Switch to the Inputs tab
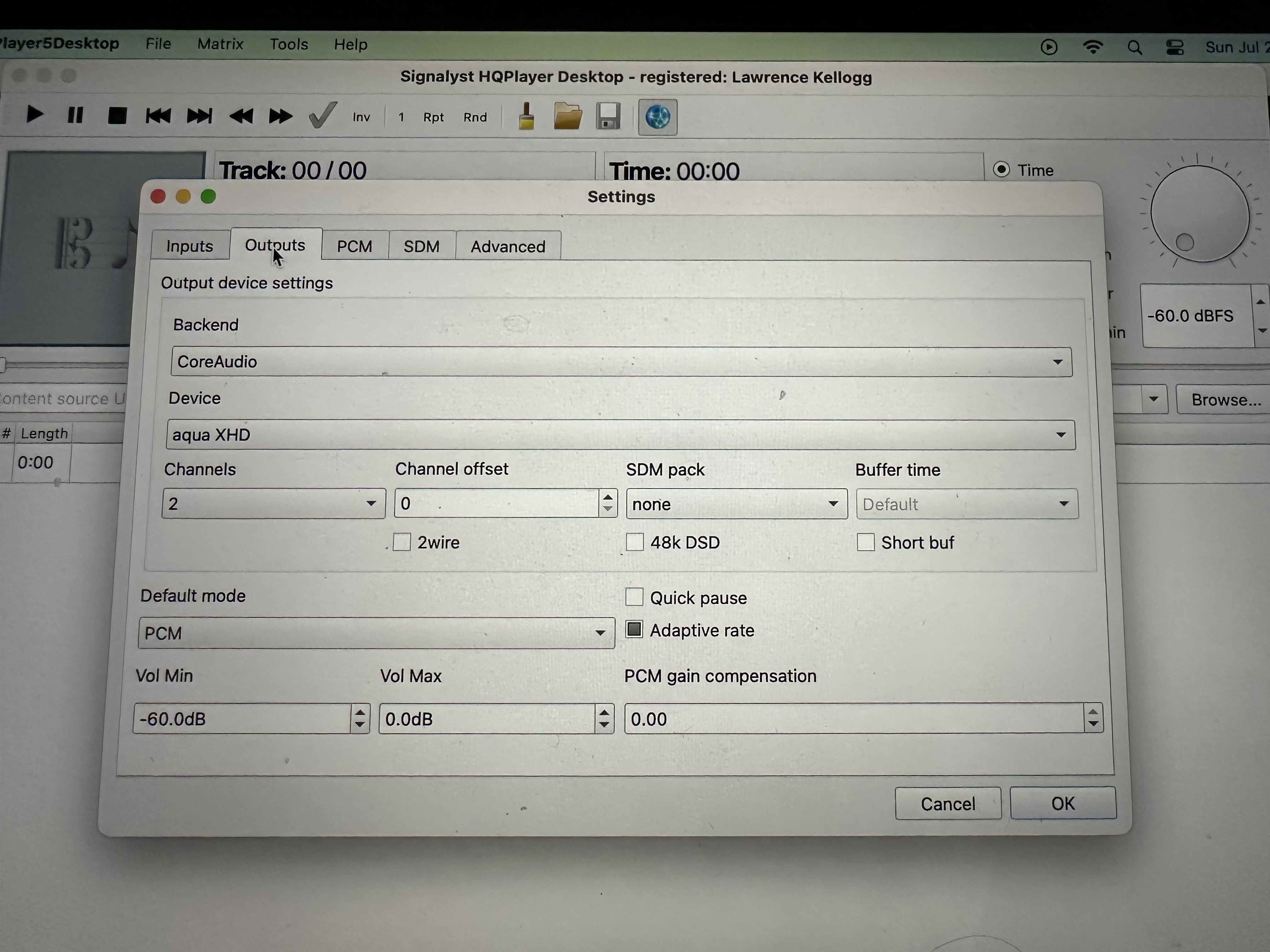Screen dimensions: 1270x952 point(190,246)
